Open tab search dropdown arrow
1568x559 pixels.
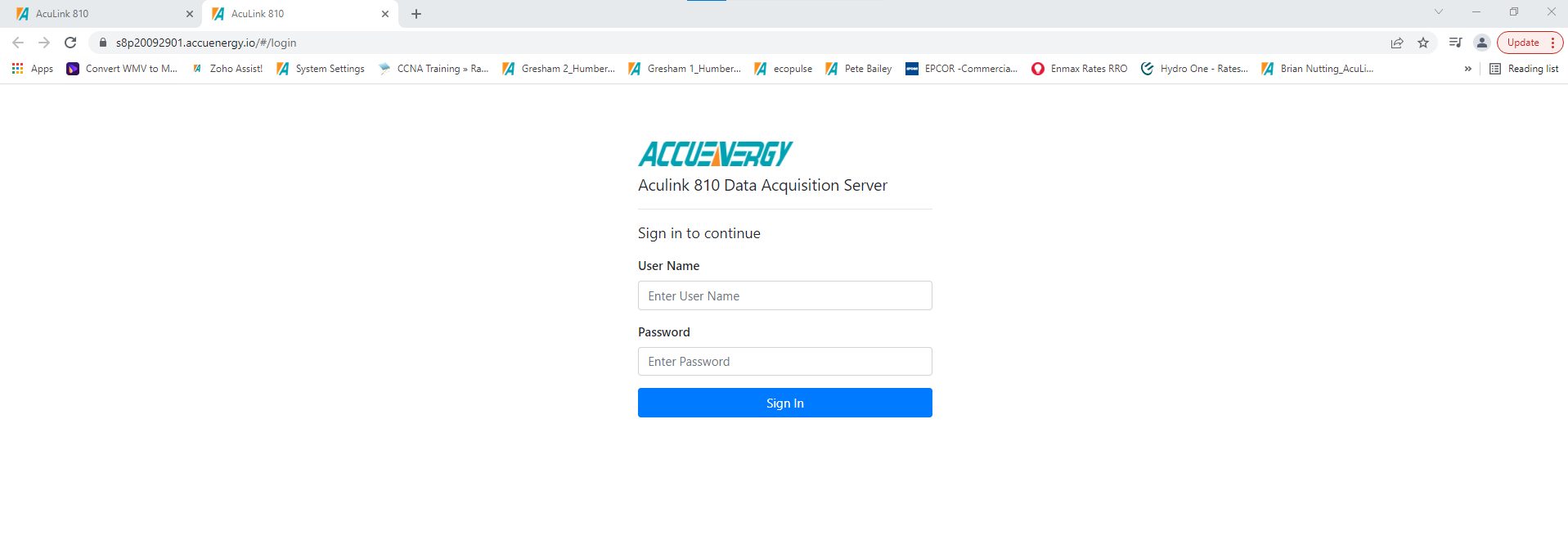point(1439,11)
